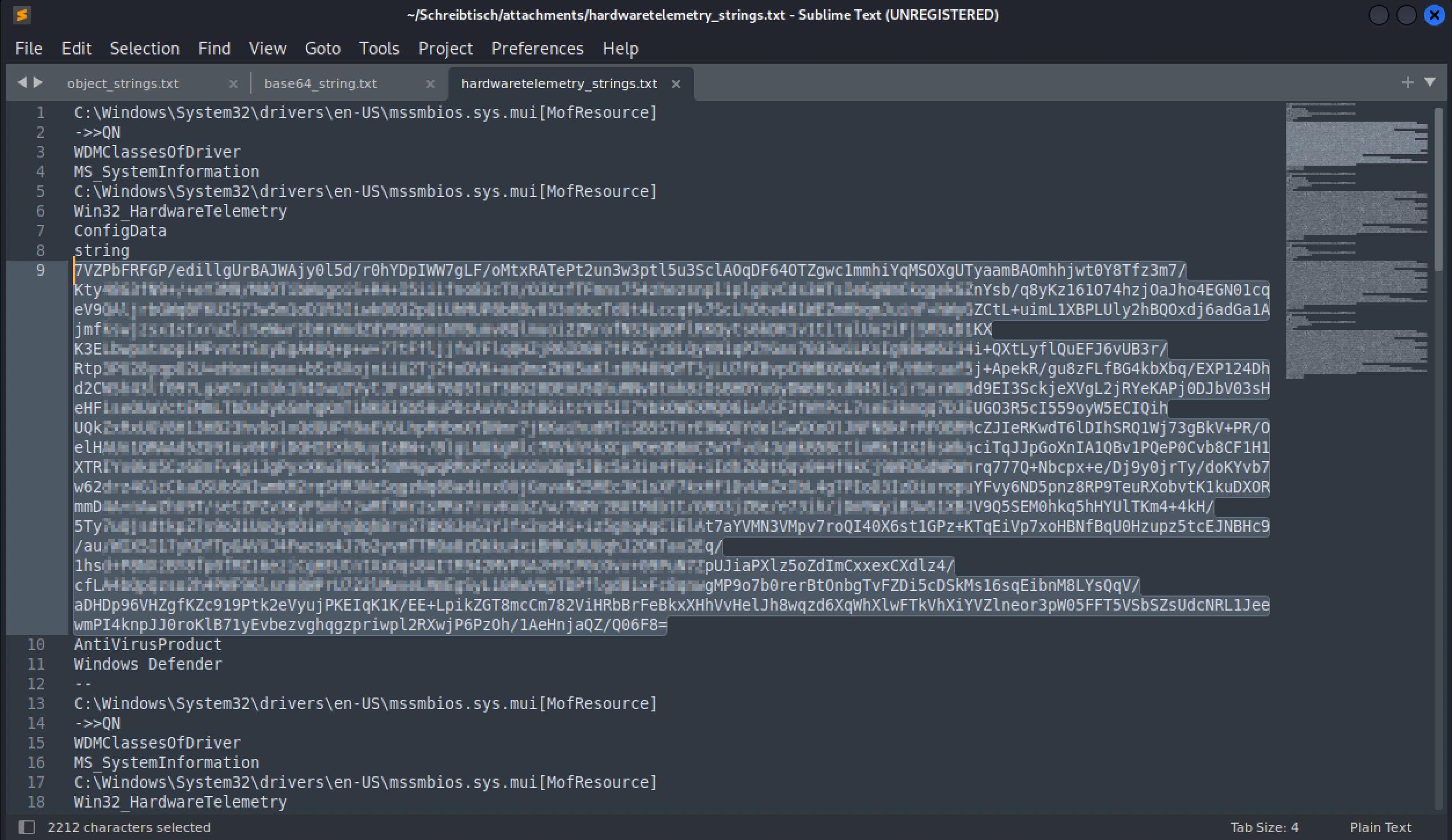
Task: Click line number 9 in the gutter
Action: pos(40,271)
